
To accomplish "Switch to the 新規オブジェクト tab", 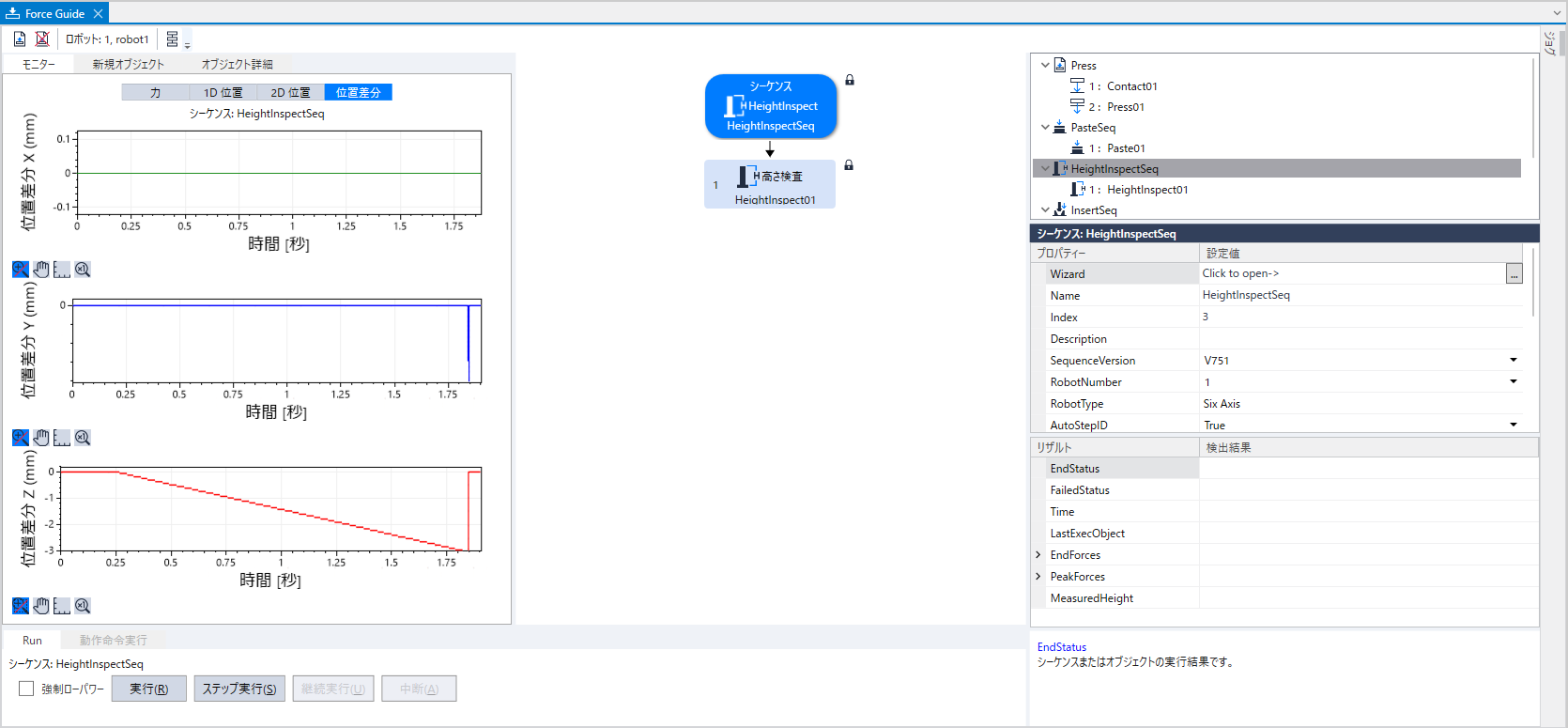I will (128, 64).
